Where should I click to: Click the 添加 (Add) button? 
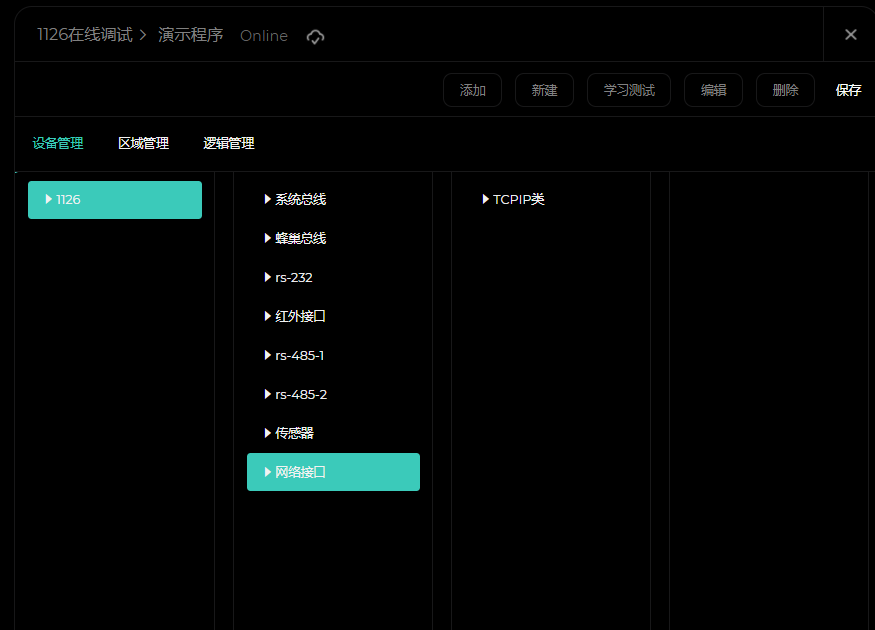pos(472,90)
